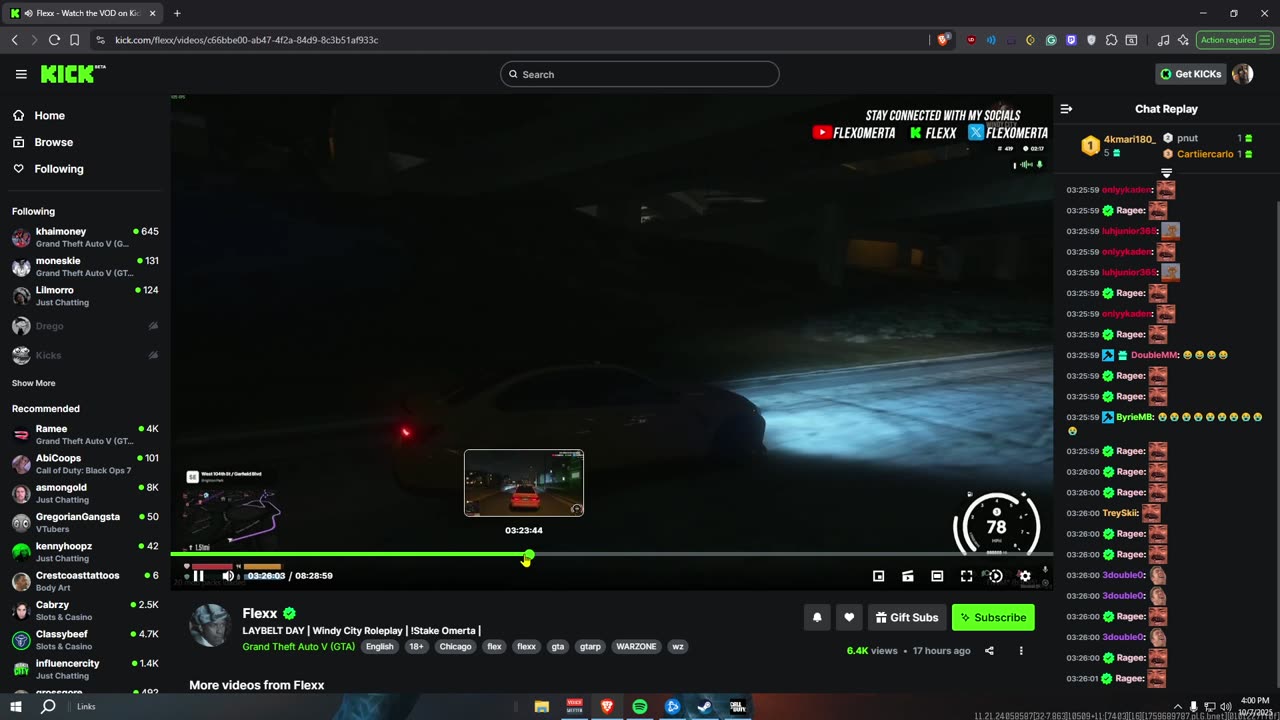Screen dimensions: 1280x720
Task: Click Brave Shields icon
Action: click(x=943, y=40)
